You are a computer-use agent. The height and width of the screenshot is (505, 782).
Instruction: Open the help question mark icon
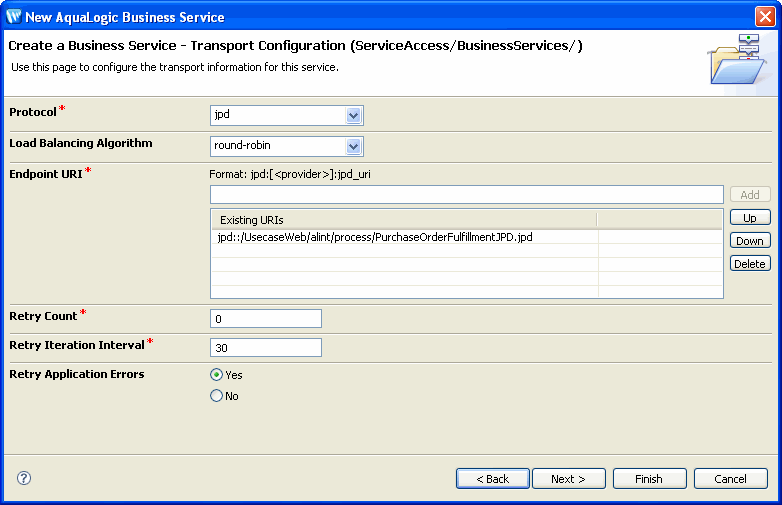[x=24, y=478]
